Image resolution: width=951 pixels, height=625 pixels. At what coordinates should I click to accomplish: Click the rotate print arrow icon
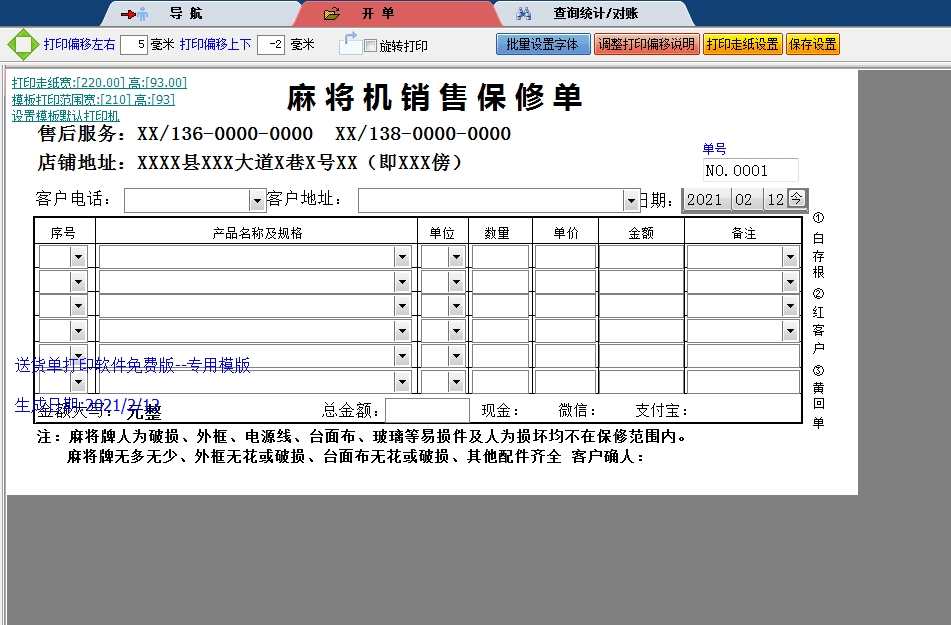tap(349, 43)
